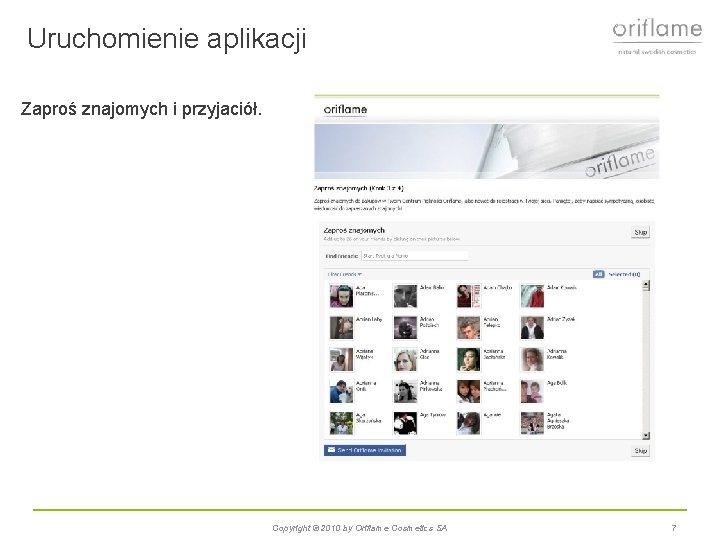Select the Agata Brzoska profile picture
This screenshot has height=540, width=720.
[x=532, y=423]
